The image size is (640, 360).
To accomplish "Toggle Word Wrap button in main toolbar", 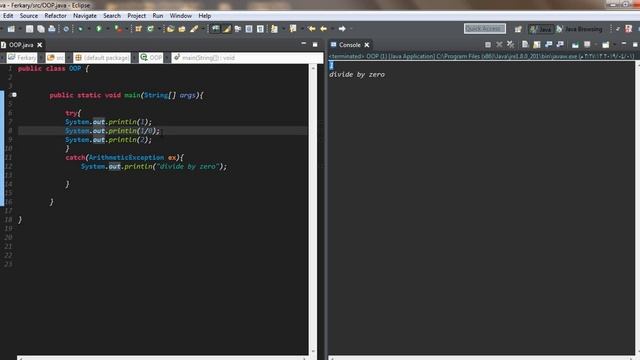I will 238,29.
